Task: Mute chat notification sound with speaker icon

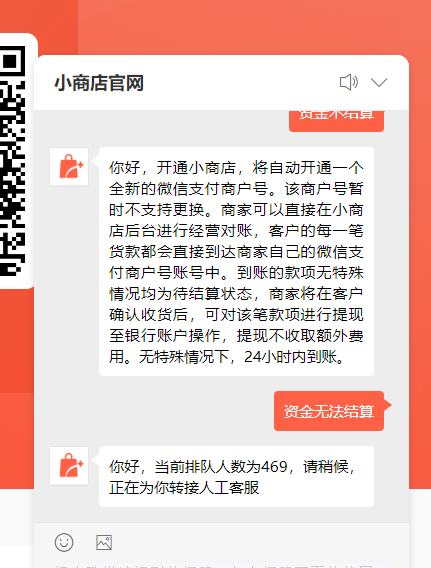Action: (x=349, y=82)
